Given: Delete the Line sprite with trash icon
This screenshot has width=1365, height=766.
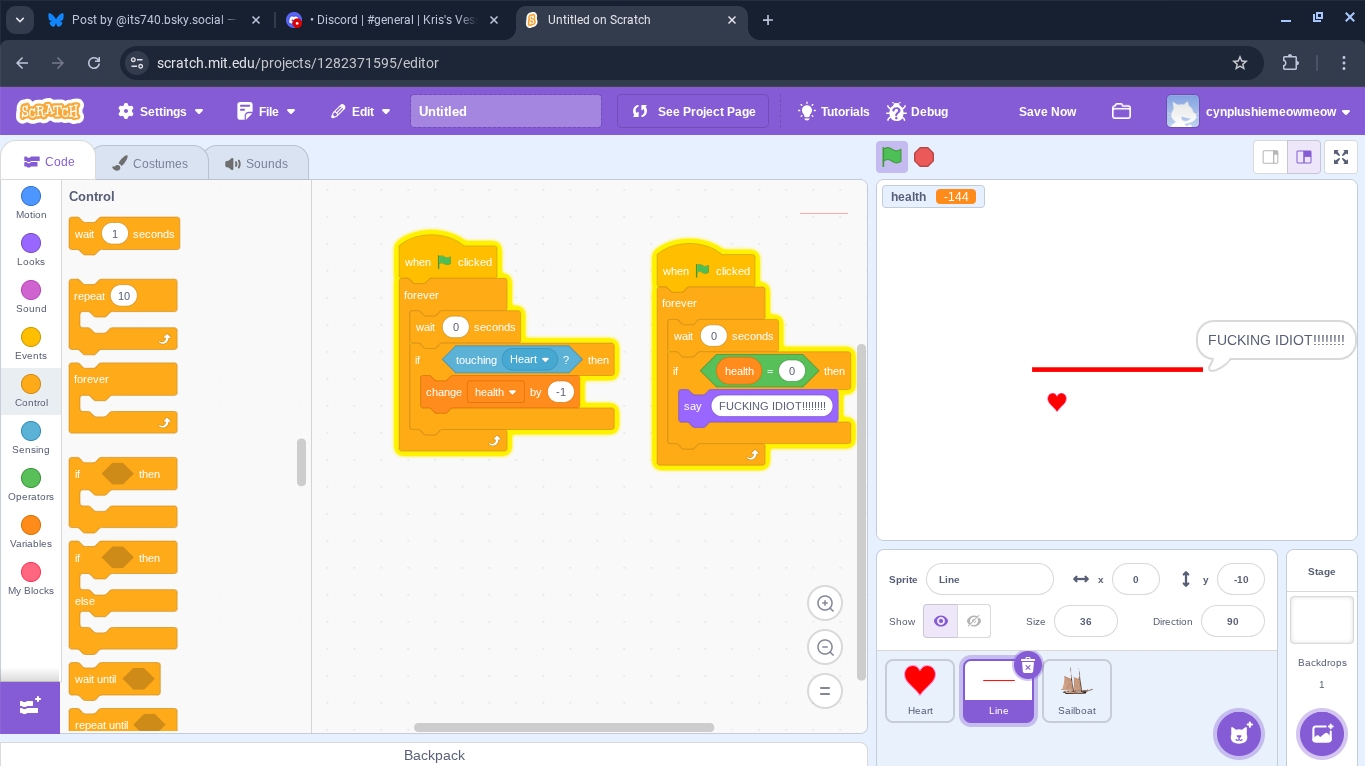Looking at the screenshot, I should click(x=1027, y=666).
